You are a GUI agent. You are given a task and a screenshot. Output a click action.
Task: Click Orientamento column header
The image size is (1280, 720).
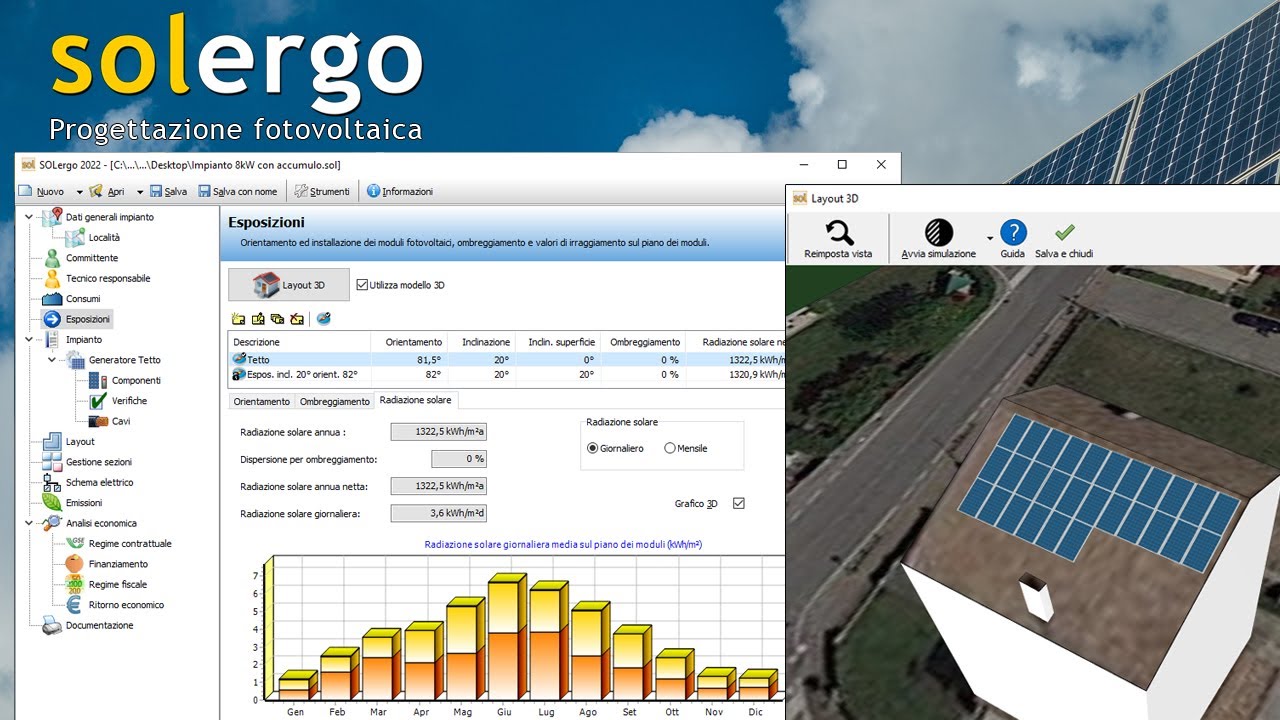tap(413, 342)
